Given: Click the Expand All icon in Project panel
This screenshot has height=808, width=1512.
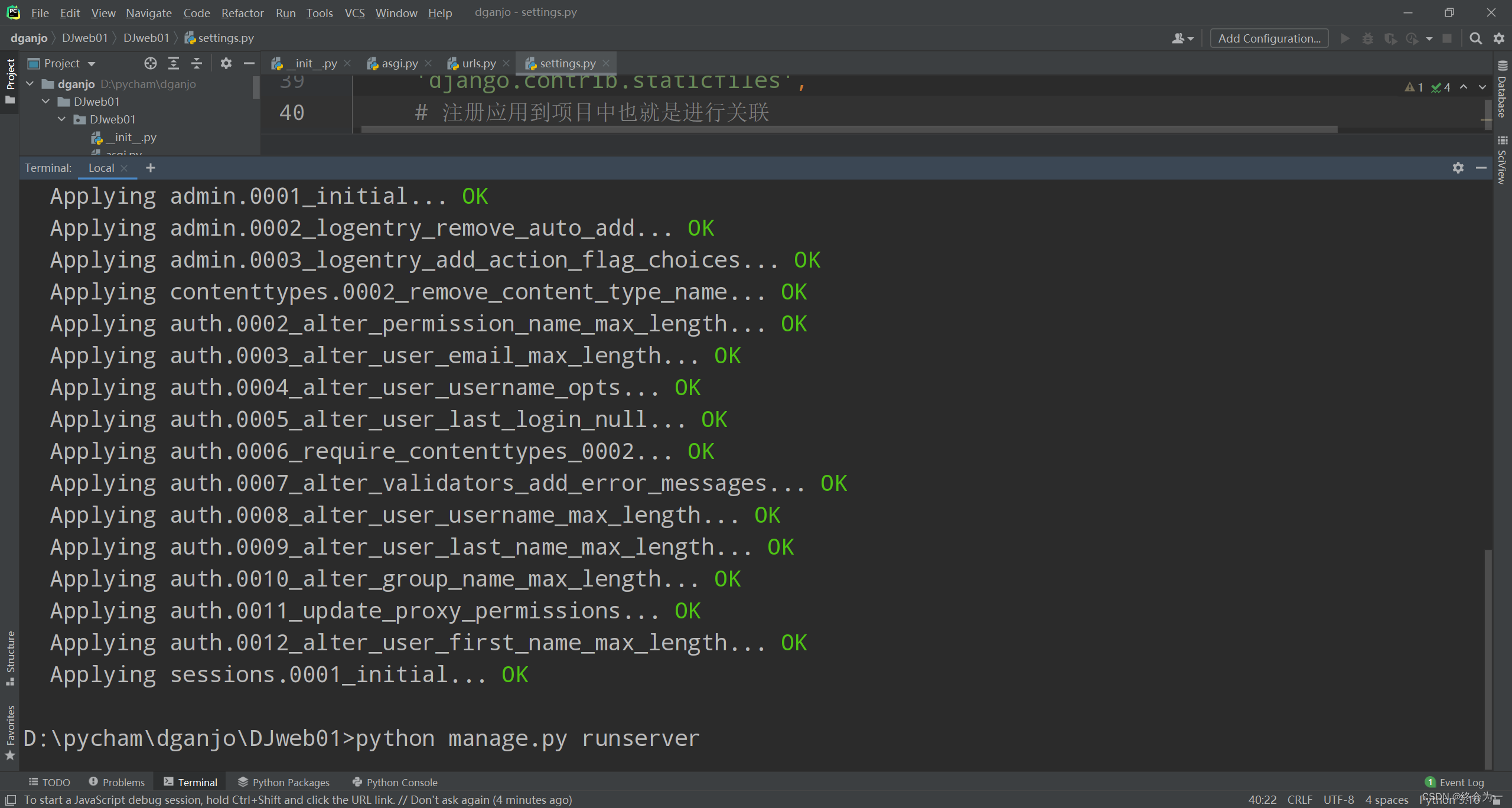Looking at the screenshot, I should [174, 63].
